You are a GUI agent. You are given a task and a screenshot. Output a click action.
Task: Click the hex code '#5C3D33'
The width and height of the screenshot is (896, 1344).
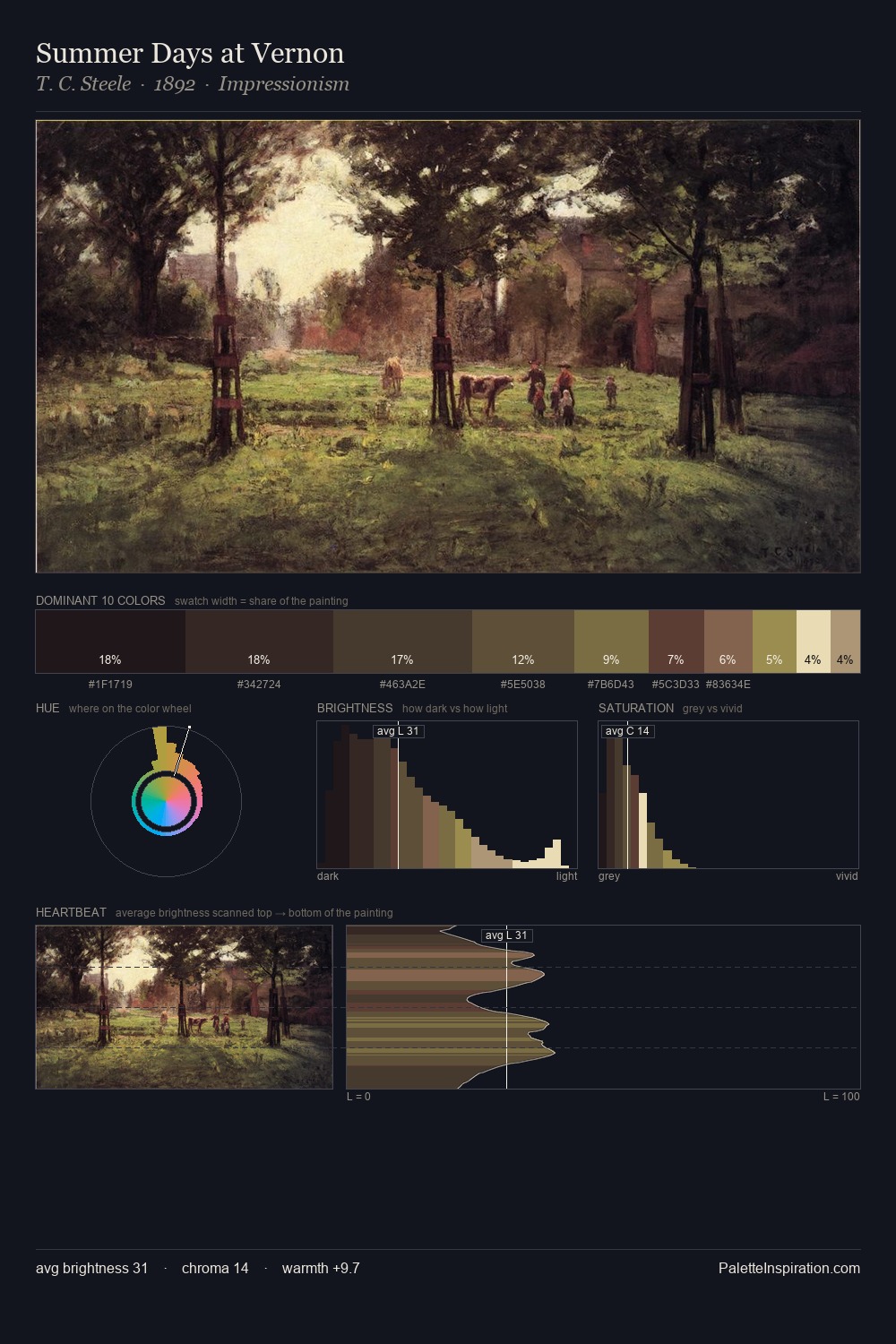tap(676, 685)
